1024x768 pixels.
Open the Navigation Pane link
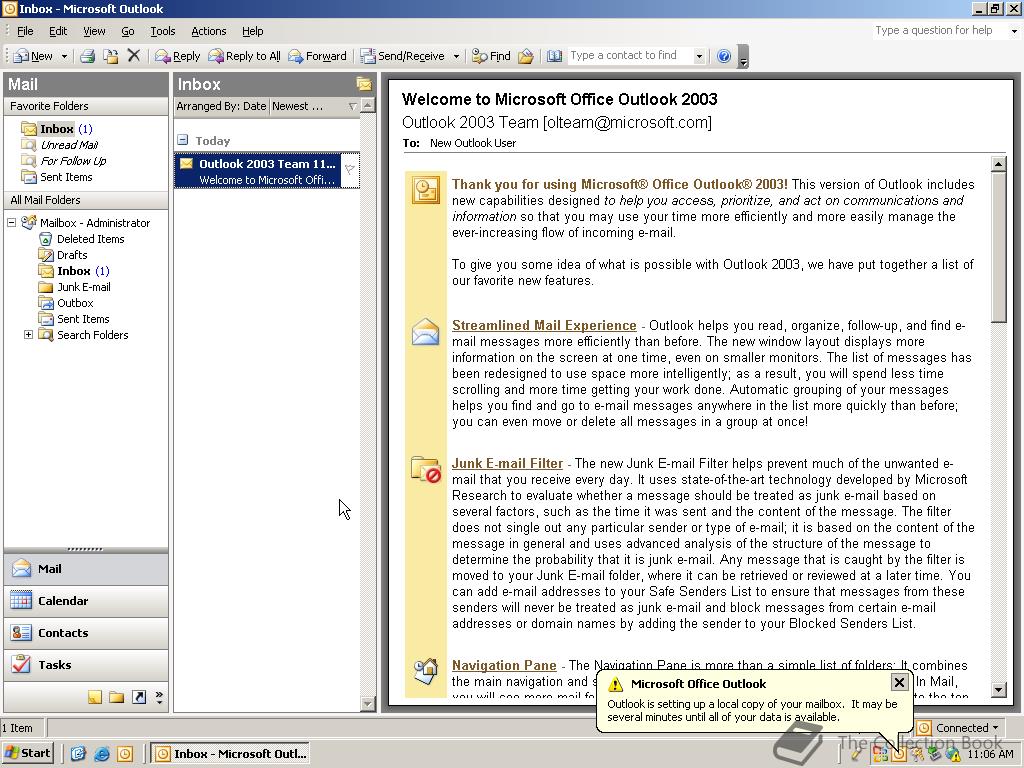[504, 665]
